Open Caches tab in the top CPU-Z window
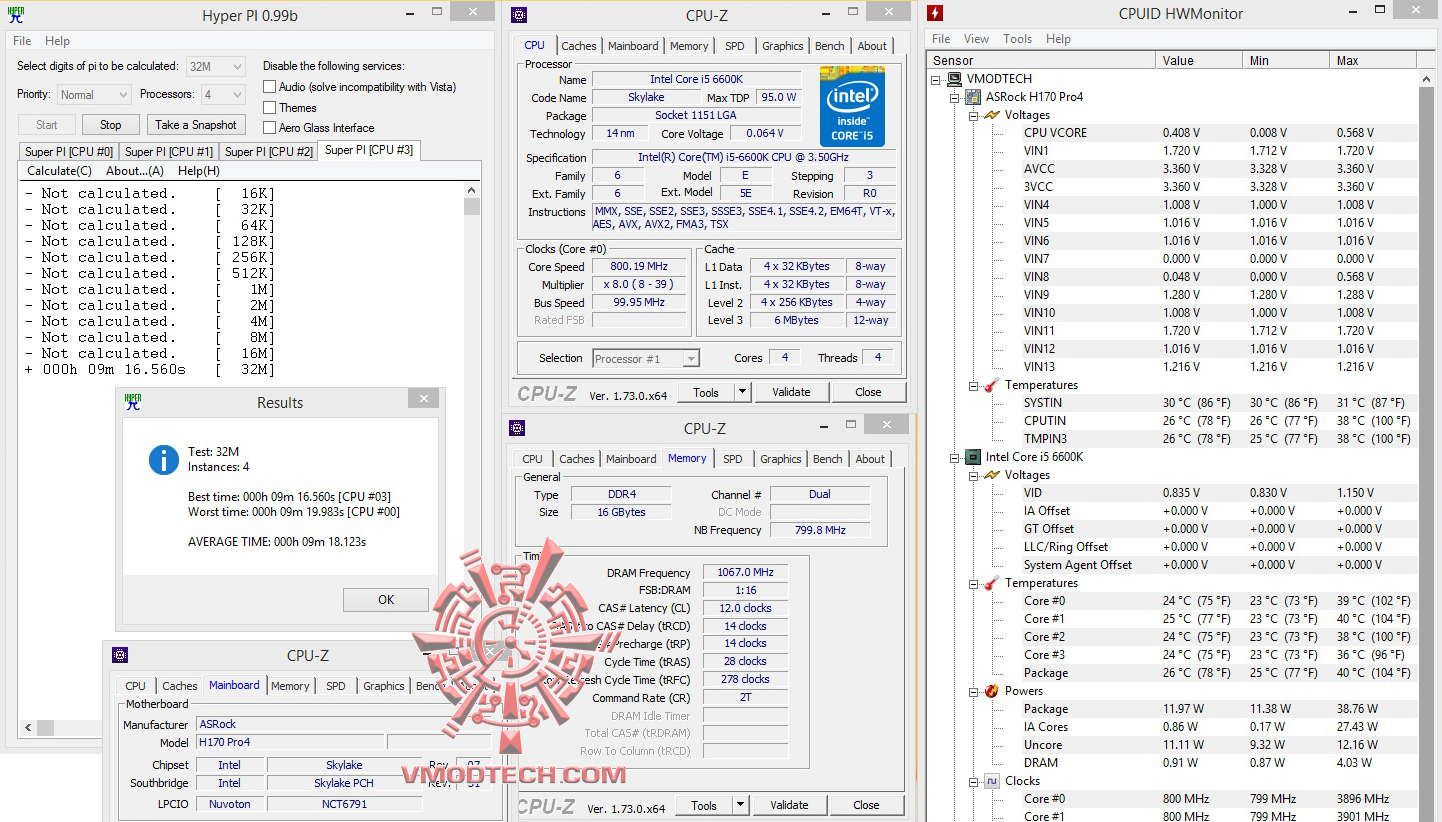 [x=579, y=46]
